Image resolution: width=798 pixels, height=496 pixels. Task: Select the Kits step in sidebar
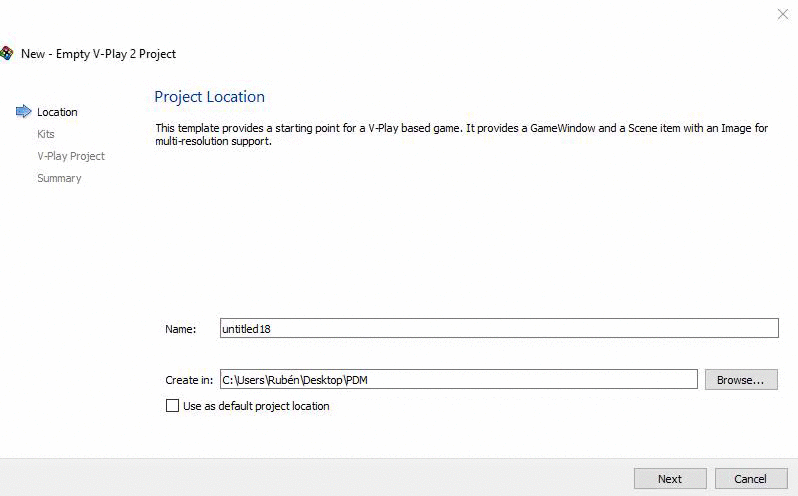tap(46, 134)
